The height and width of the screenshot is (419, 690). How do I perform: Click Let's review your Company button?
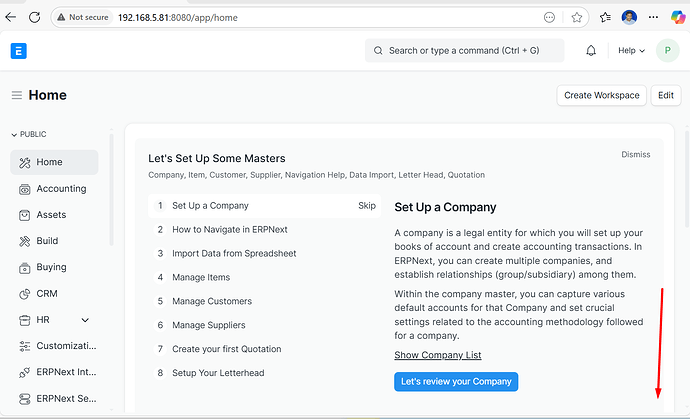click(x=456, y=382)
